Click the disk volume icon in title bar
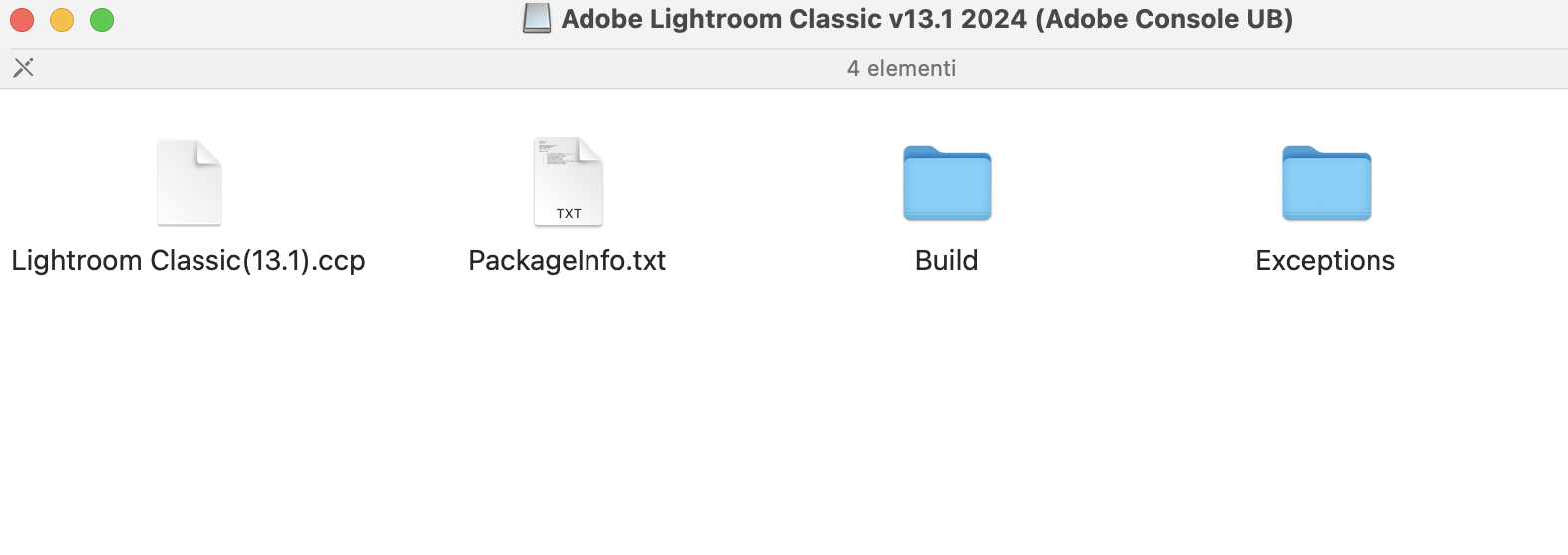This screenshot has width=1568, height=555. click(537, 19)
